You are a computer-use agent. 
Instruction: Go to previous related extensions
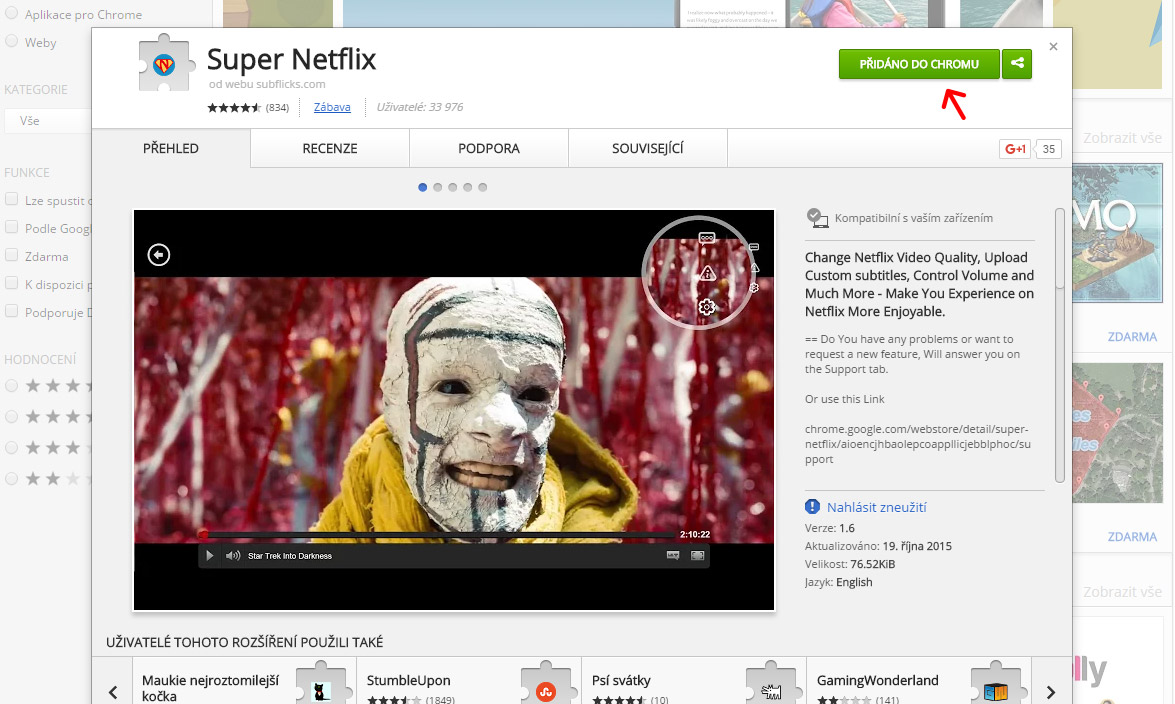(112, 691)
